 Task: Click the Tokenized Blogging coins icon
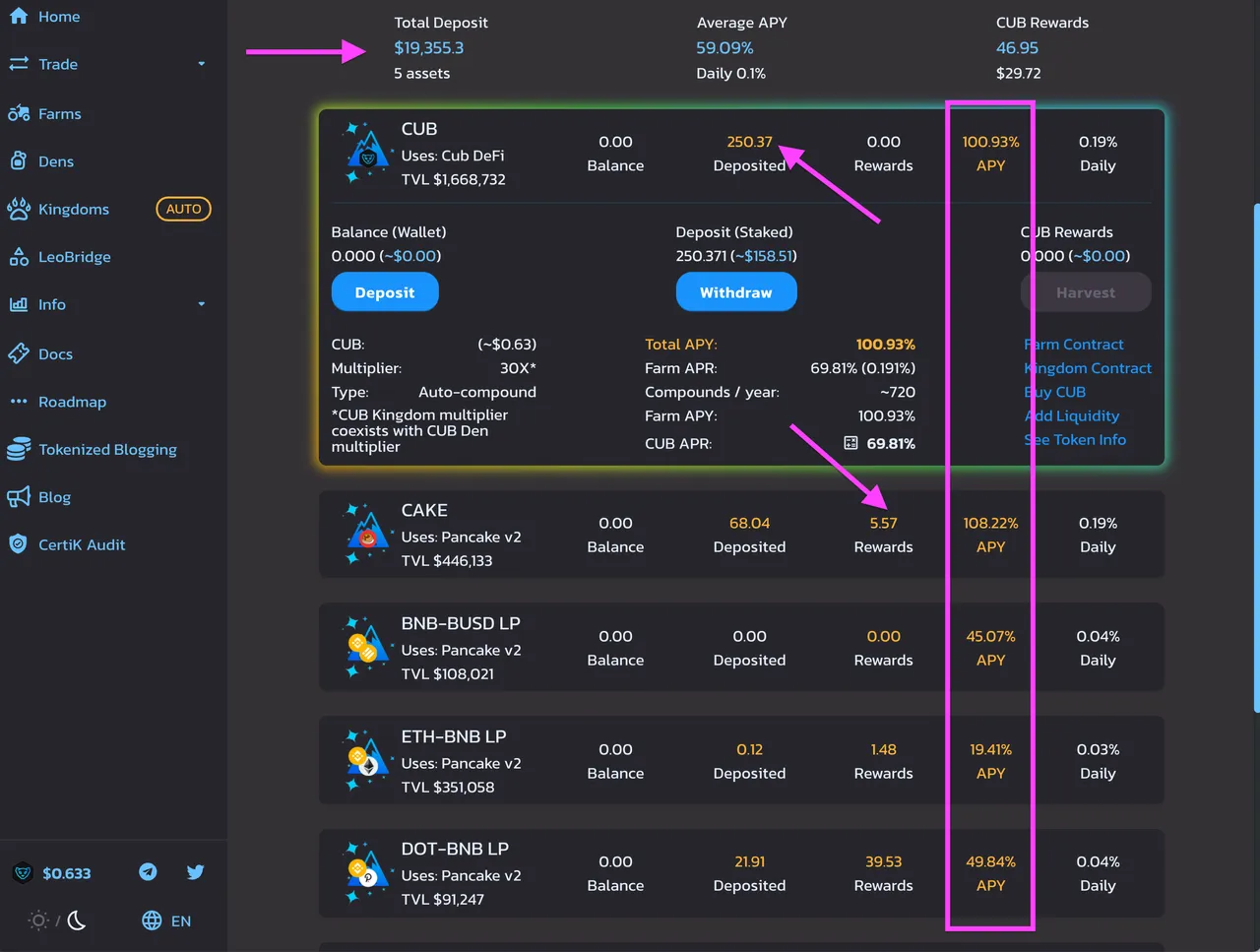click(x=18, y=449)
